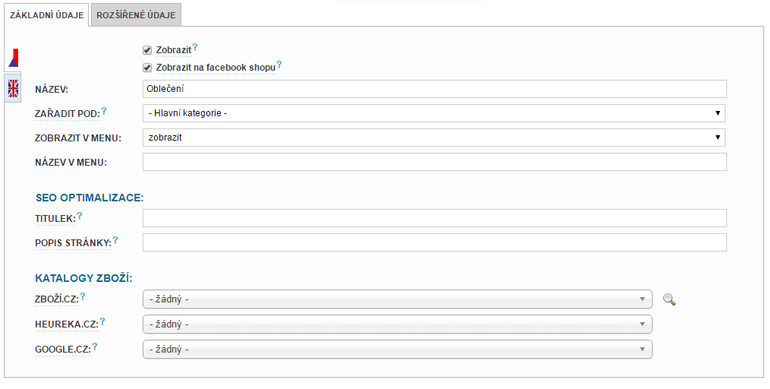The height and width of the screenshot is (389, 770).
Task: Show help for Heureka.cz catalog
Action: (103, 322)
